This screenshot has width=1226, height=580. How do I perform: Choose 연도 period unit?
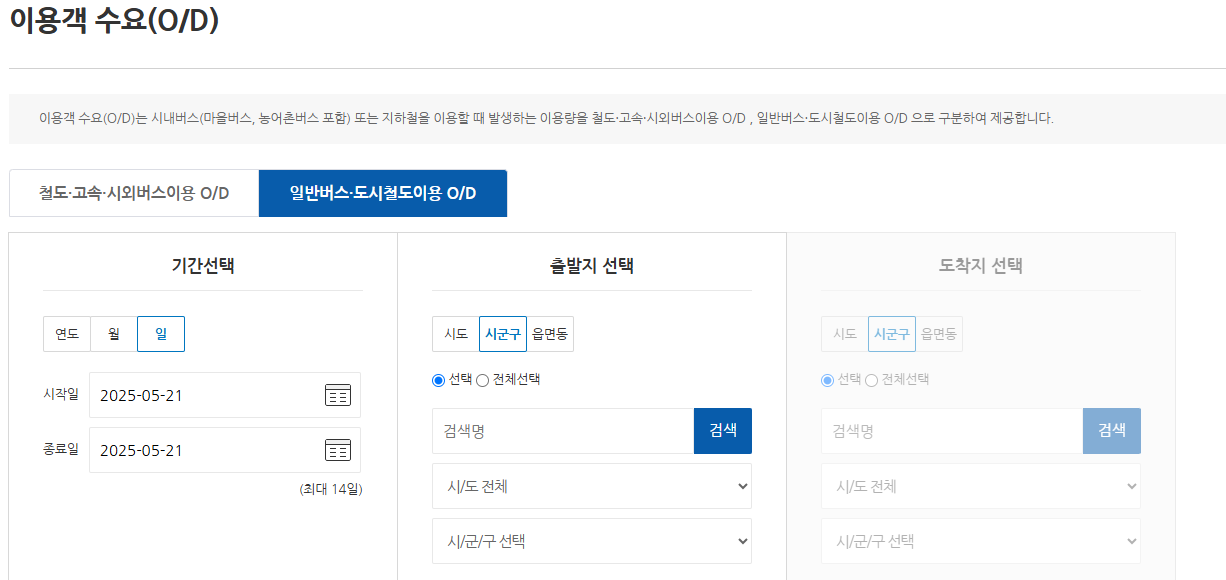(x=67, y=334)
